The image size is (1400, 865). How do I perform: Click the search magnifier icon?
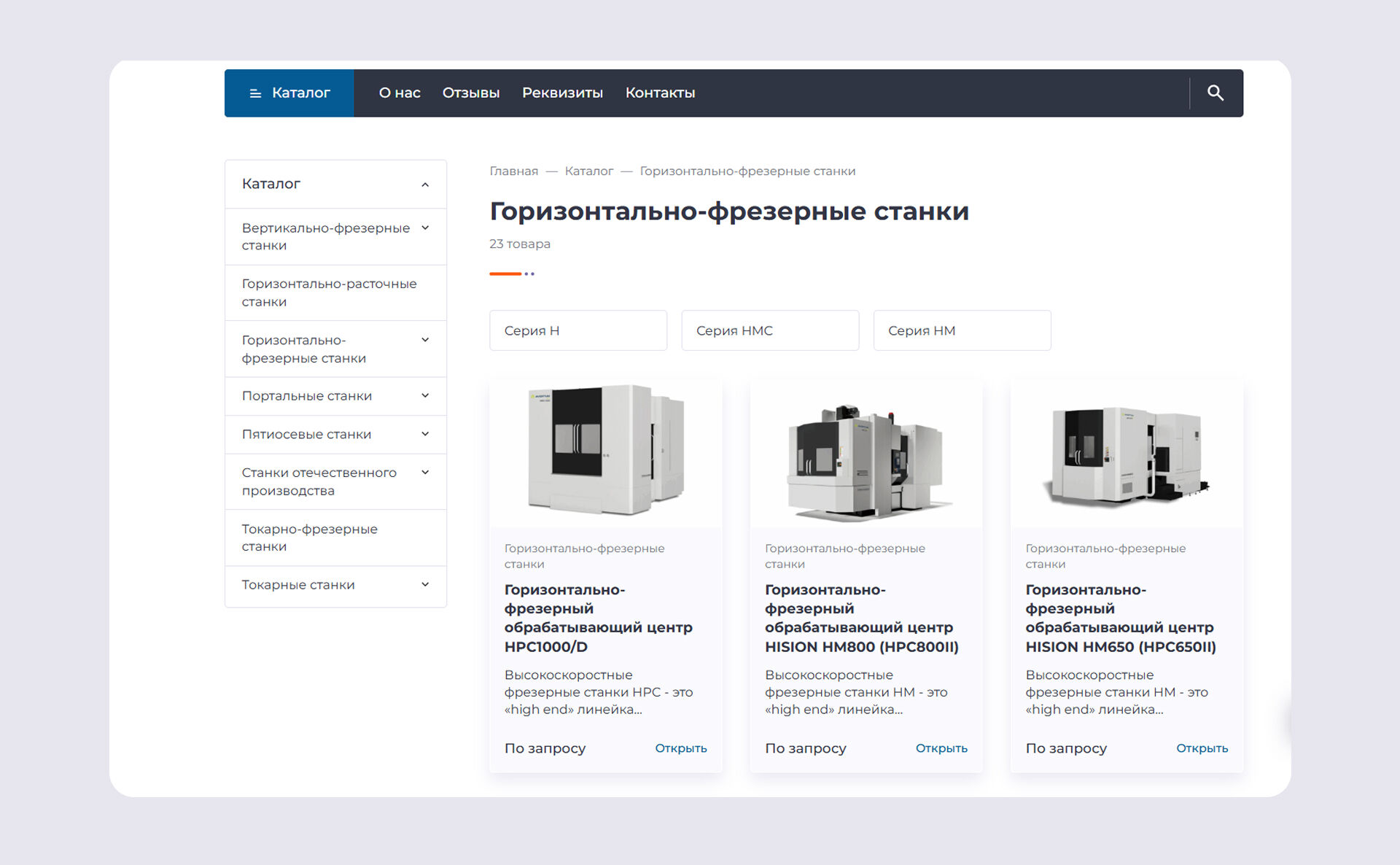1215,93
